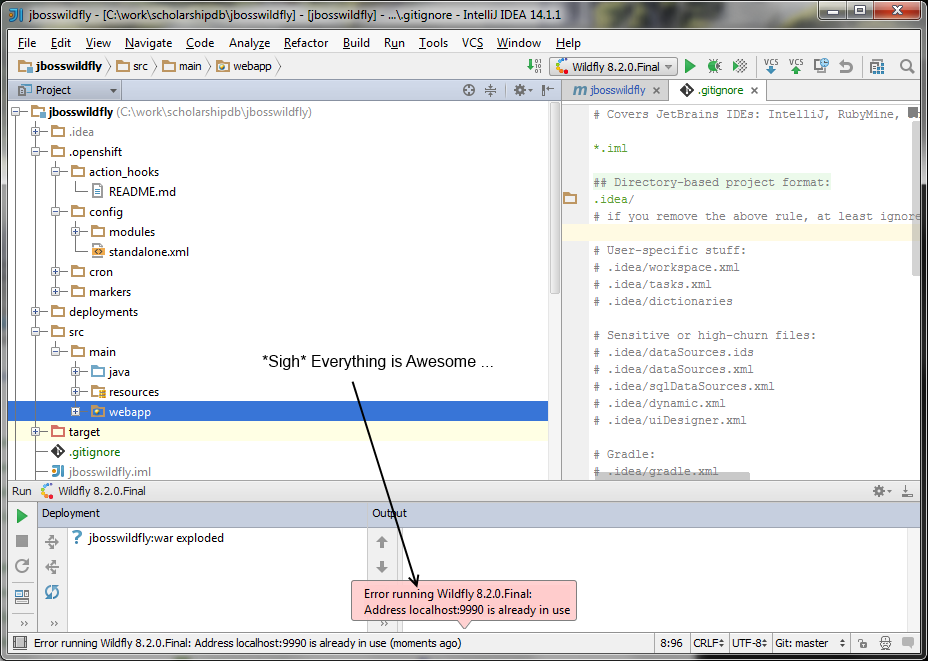Click the inspector hat icon in status bar
The image size is (928, 661).
(x=885, y=643)
